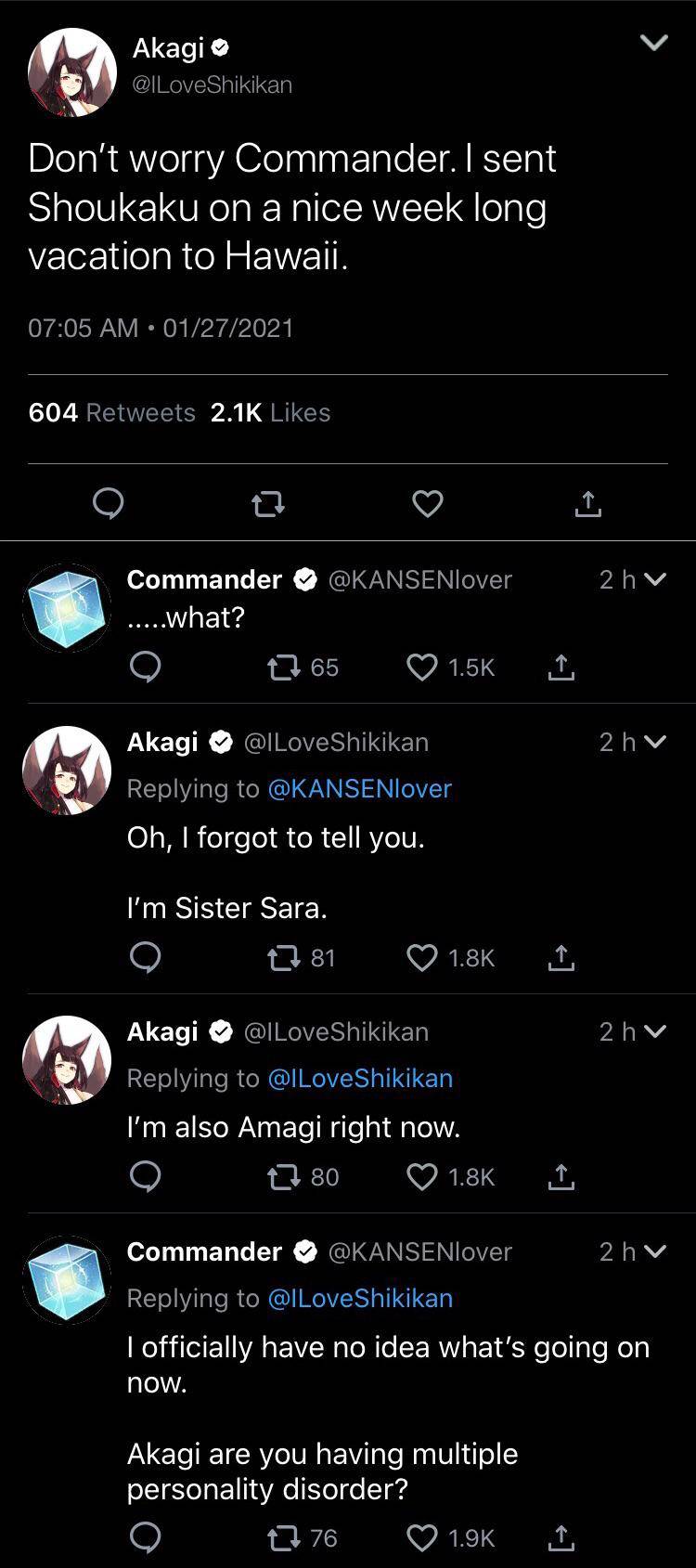The image size is (696, 1568).
Task: Open Akagi's profile picture on main tweet
Action: coord(71,71)
